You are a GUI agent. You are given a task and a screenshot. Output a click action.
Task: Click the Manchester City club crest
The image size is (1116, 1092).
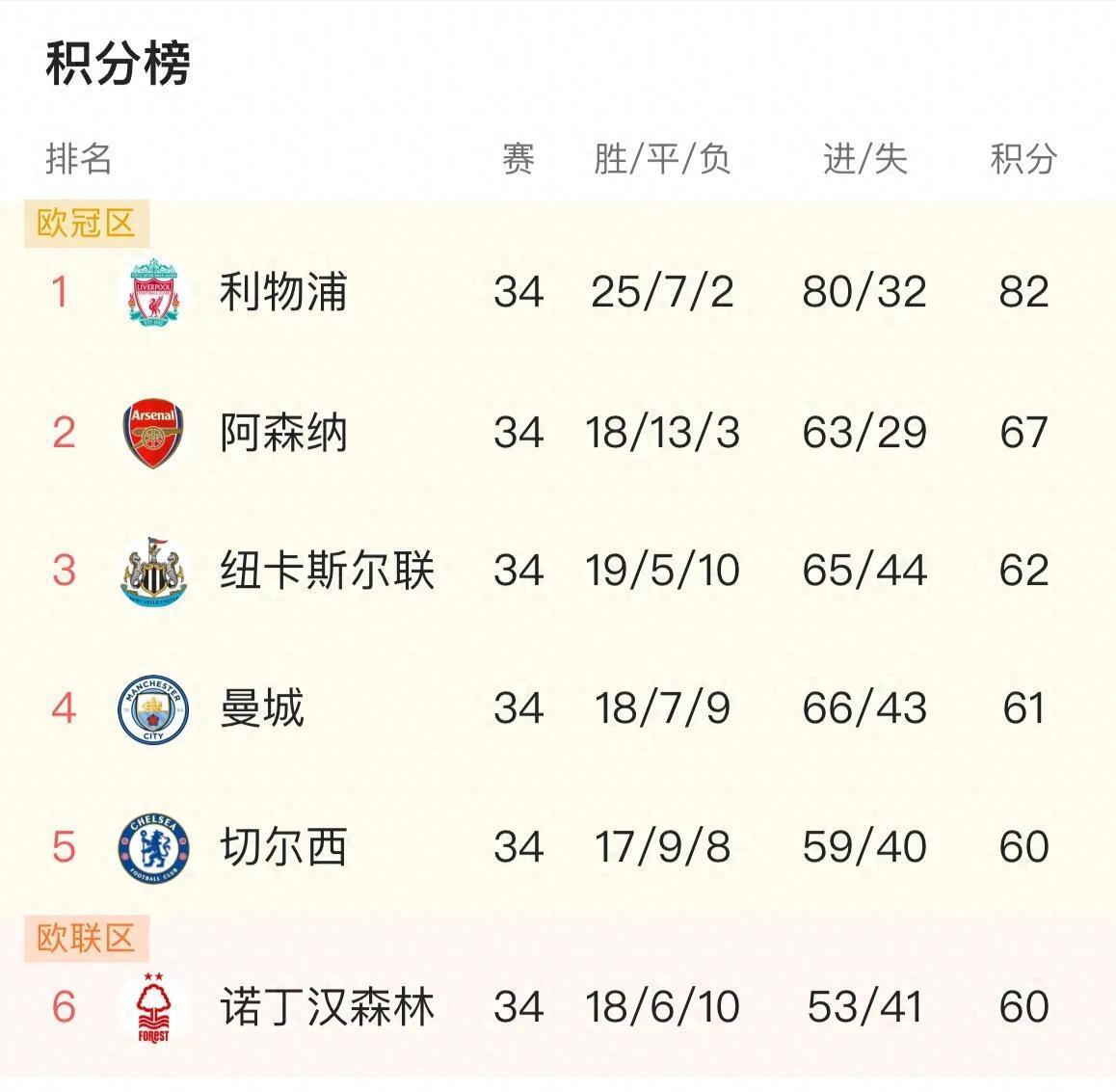pyautogui.click(x=153, y=709)
